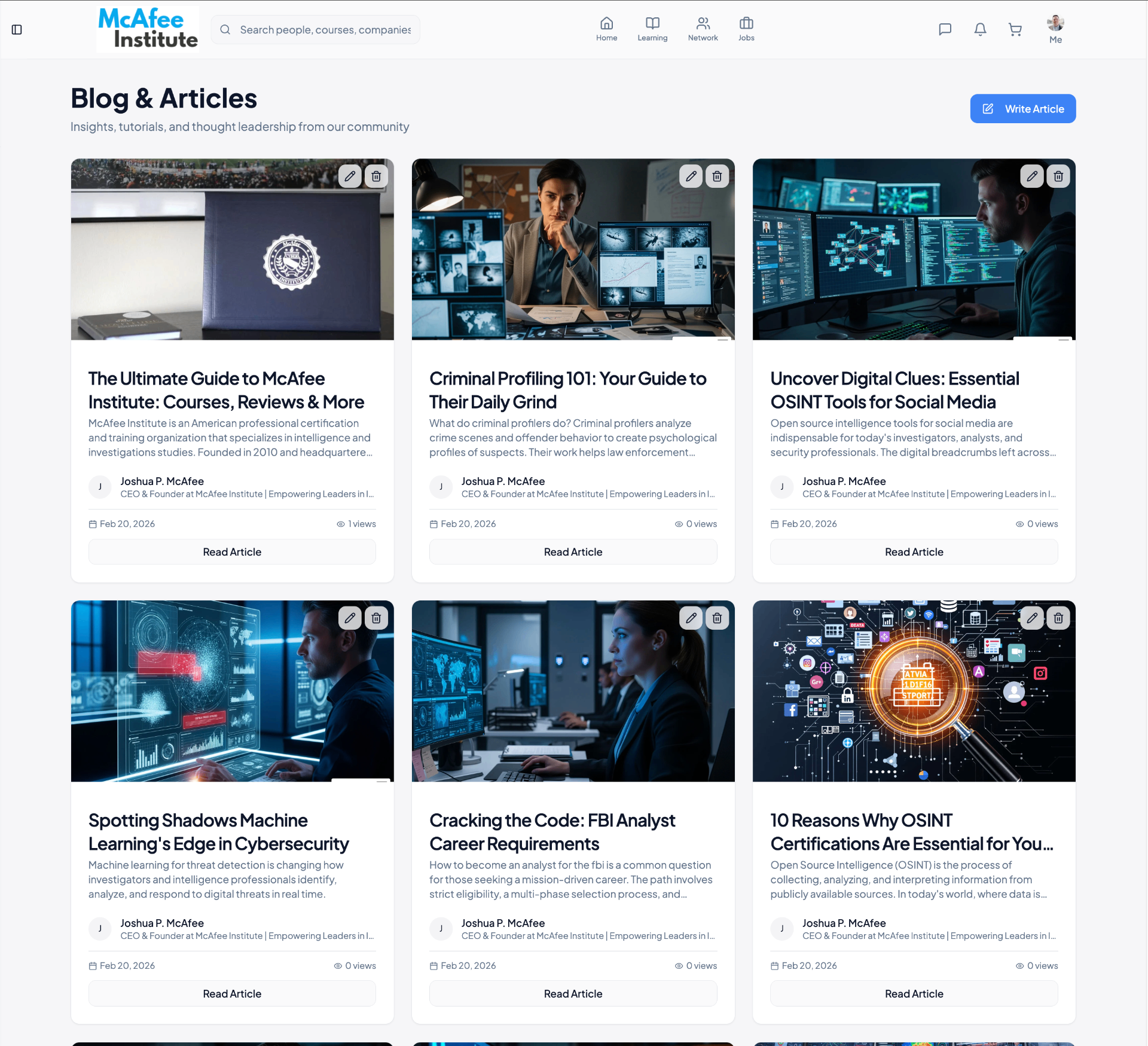Read Article for Spotting Shadows Machine Learning
The height and width of the screenshot is (1046, 1148).
232,994
